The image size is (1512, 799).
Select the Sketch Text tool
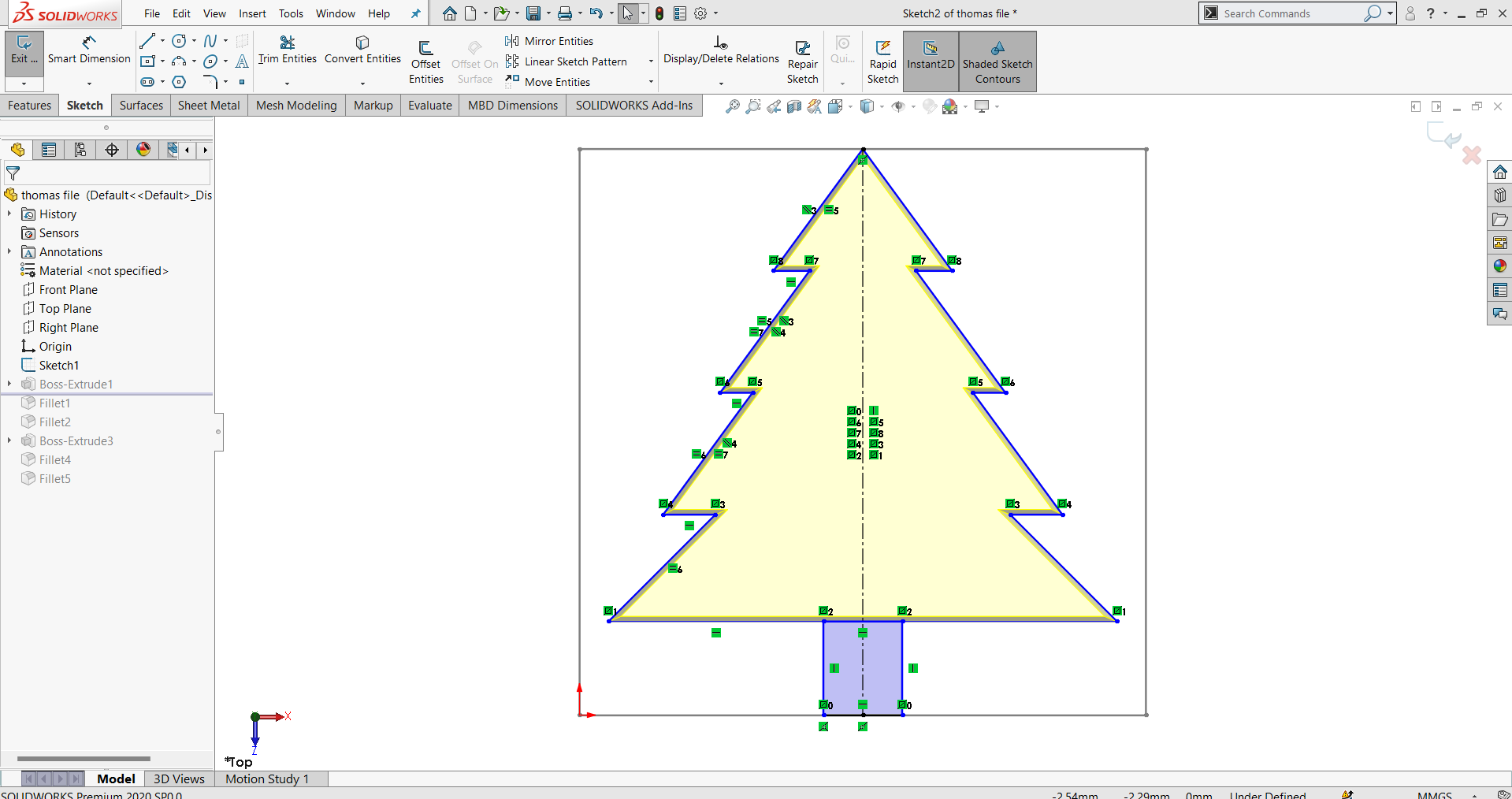(242, 61)
